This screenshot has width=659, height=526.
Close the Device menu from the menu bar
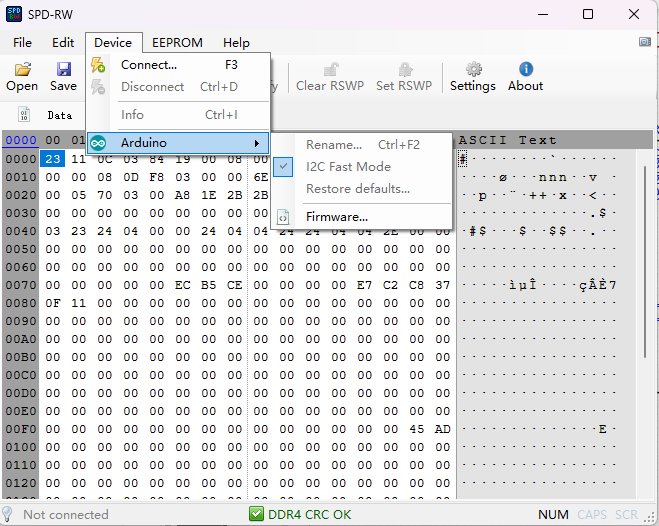click(x=113, y=42)
